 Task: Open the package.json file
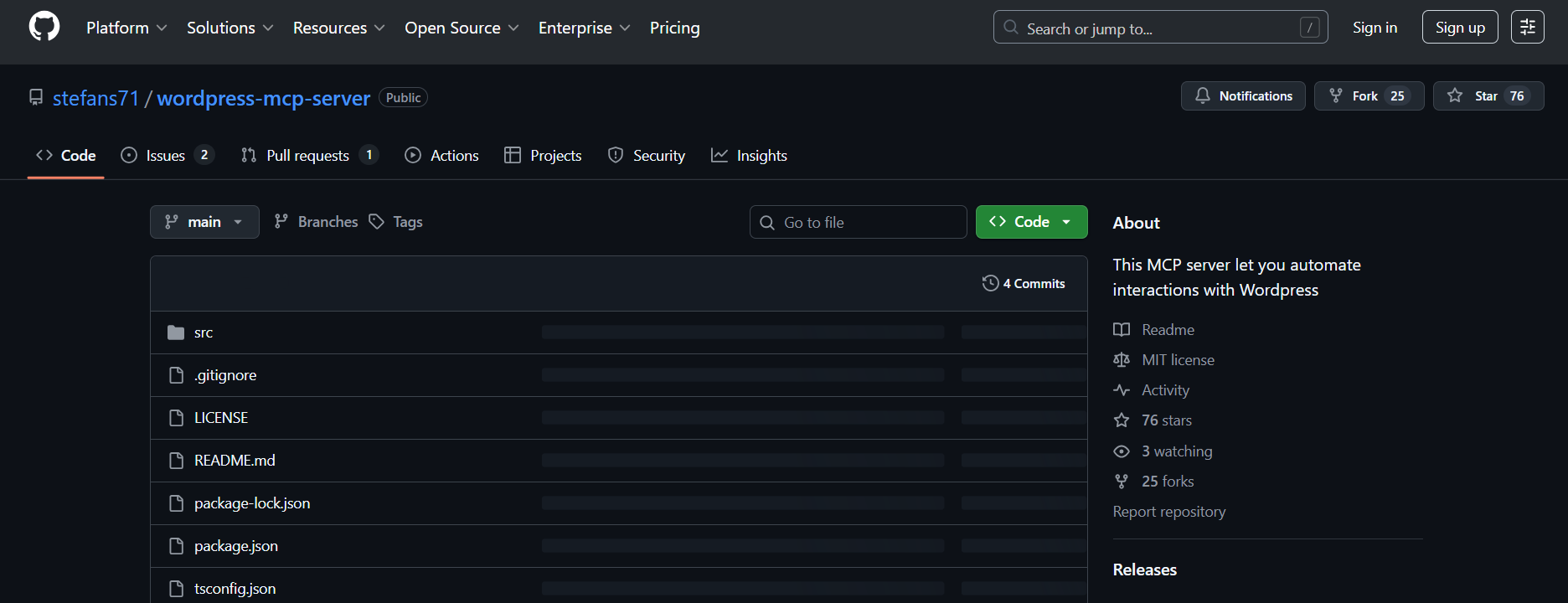236,546
